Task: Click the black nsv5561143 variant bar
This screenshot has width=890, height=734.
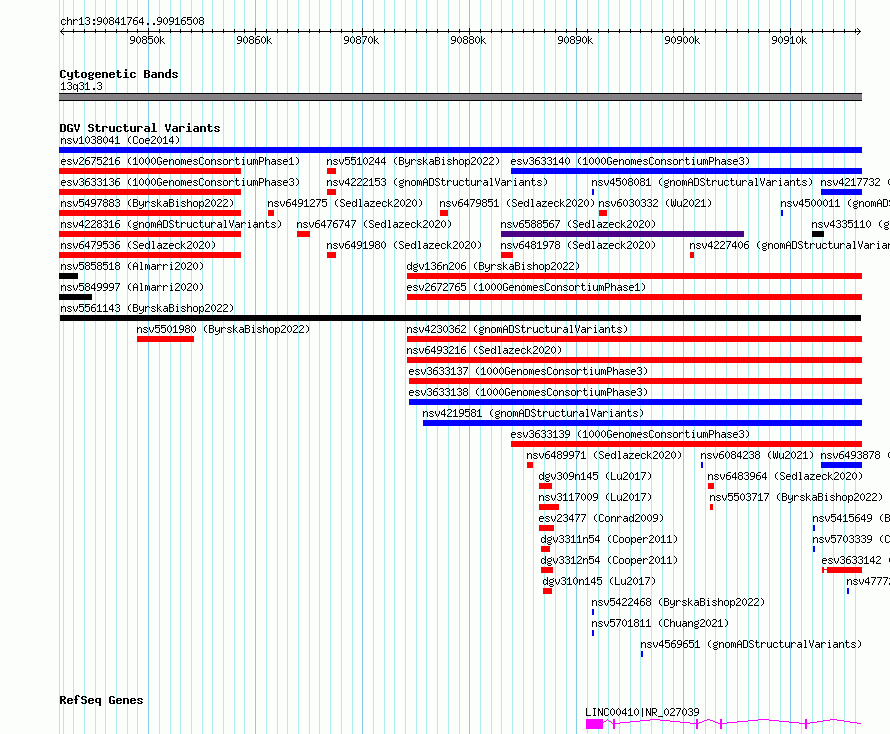Action: (460, 318)
